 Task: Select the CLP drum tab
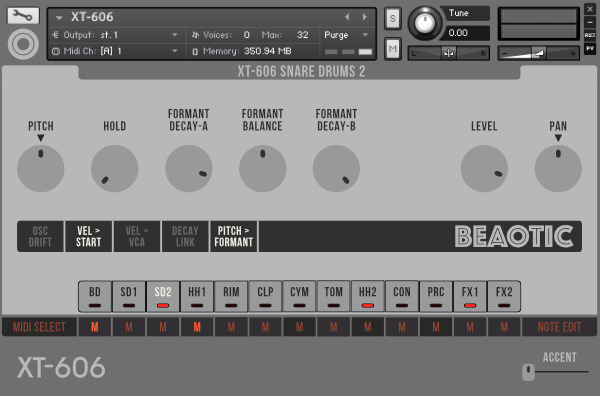[x=265, y=297]
